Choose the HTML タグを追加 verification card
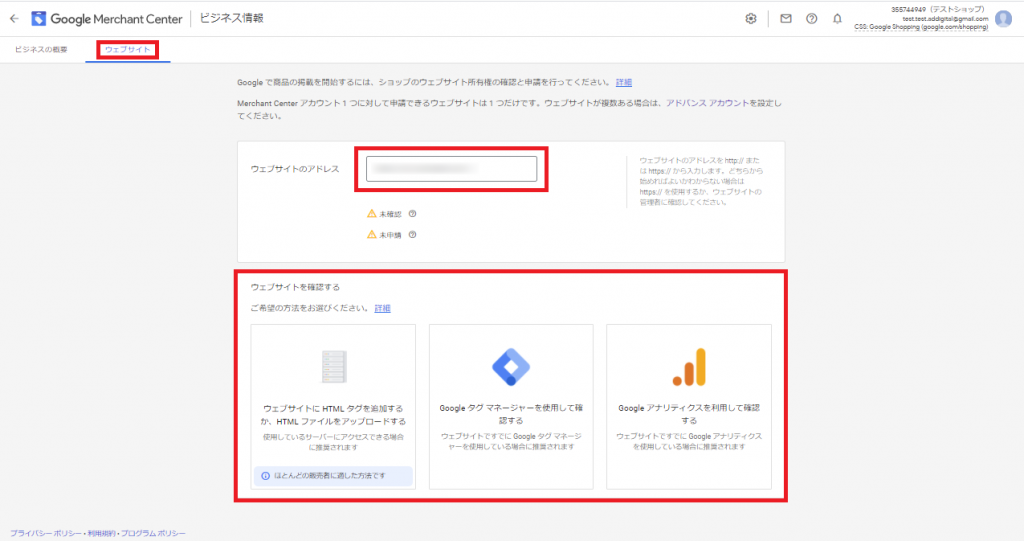 pyautogui.click(x=333, y=406)
